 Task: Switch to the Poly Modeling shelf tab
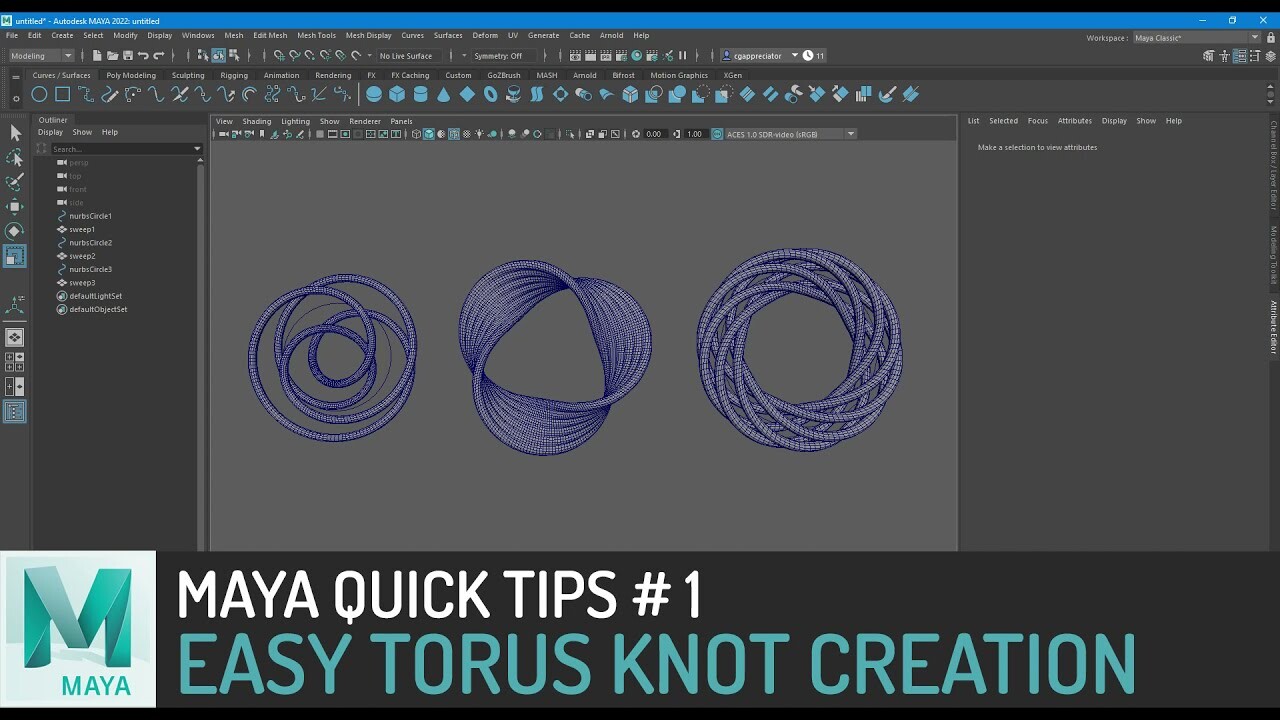[131, 75]
